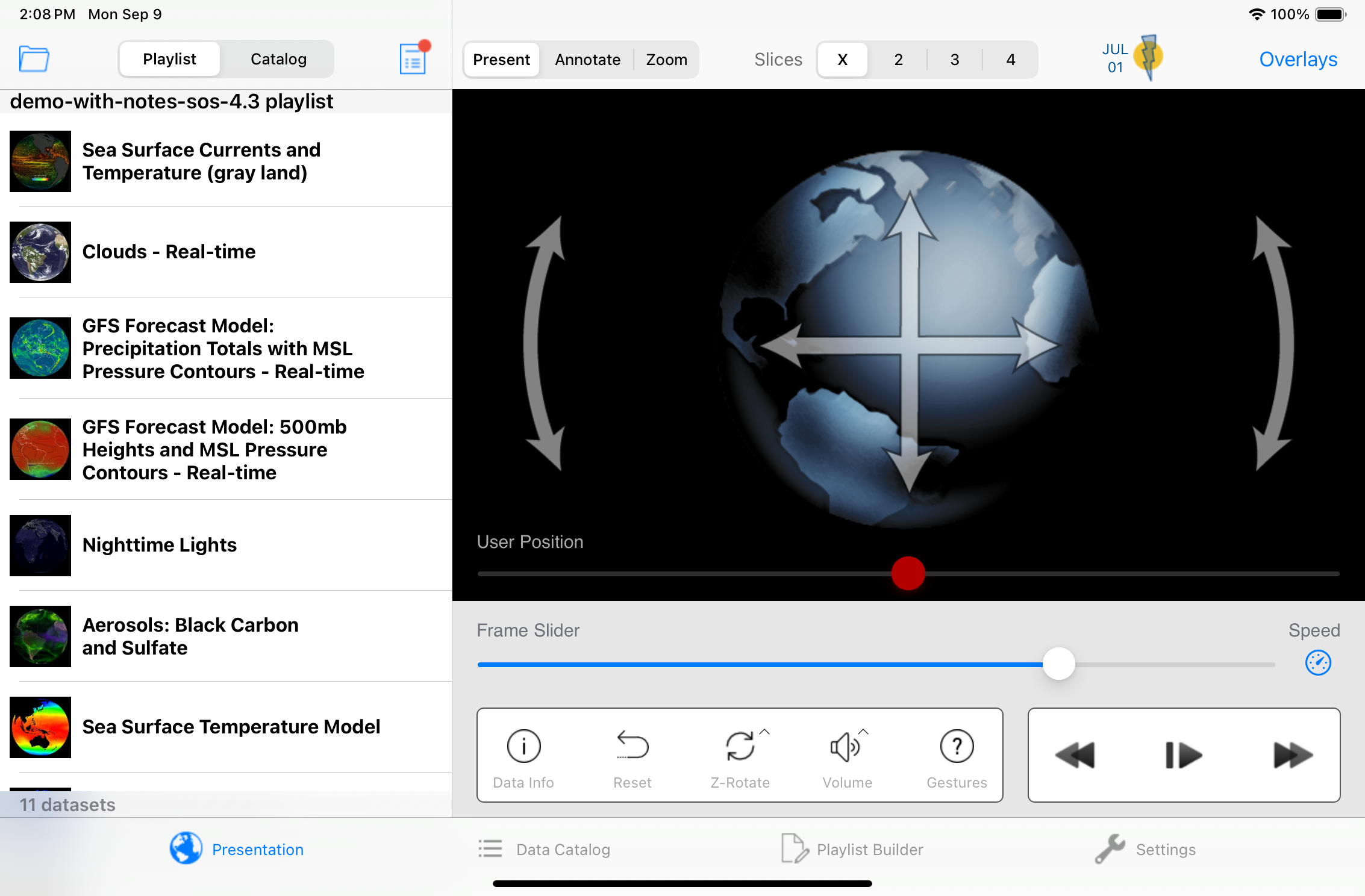Set Slices to 3
Viewport: 1365px width, 896px height.
[x=955, y=60]
